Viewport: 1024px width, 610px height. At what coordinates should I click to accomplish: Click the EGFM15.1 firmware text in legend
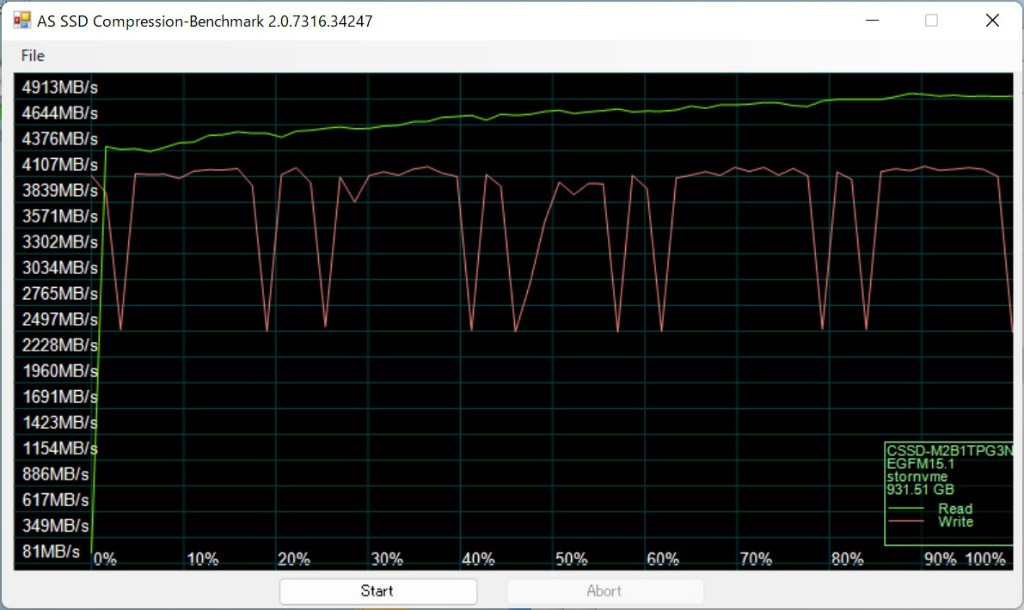coord(920,464)
